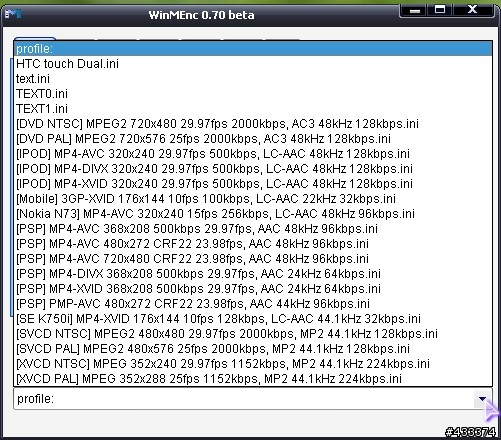Select text.ini profile

[253, 79]
